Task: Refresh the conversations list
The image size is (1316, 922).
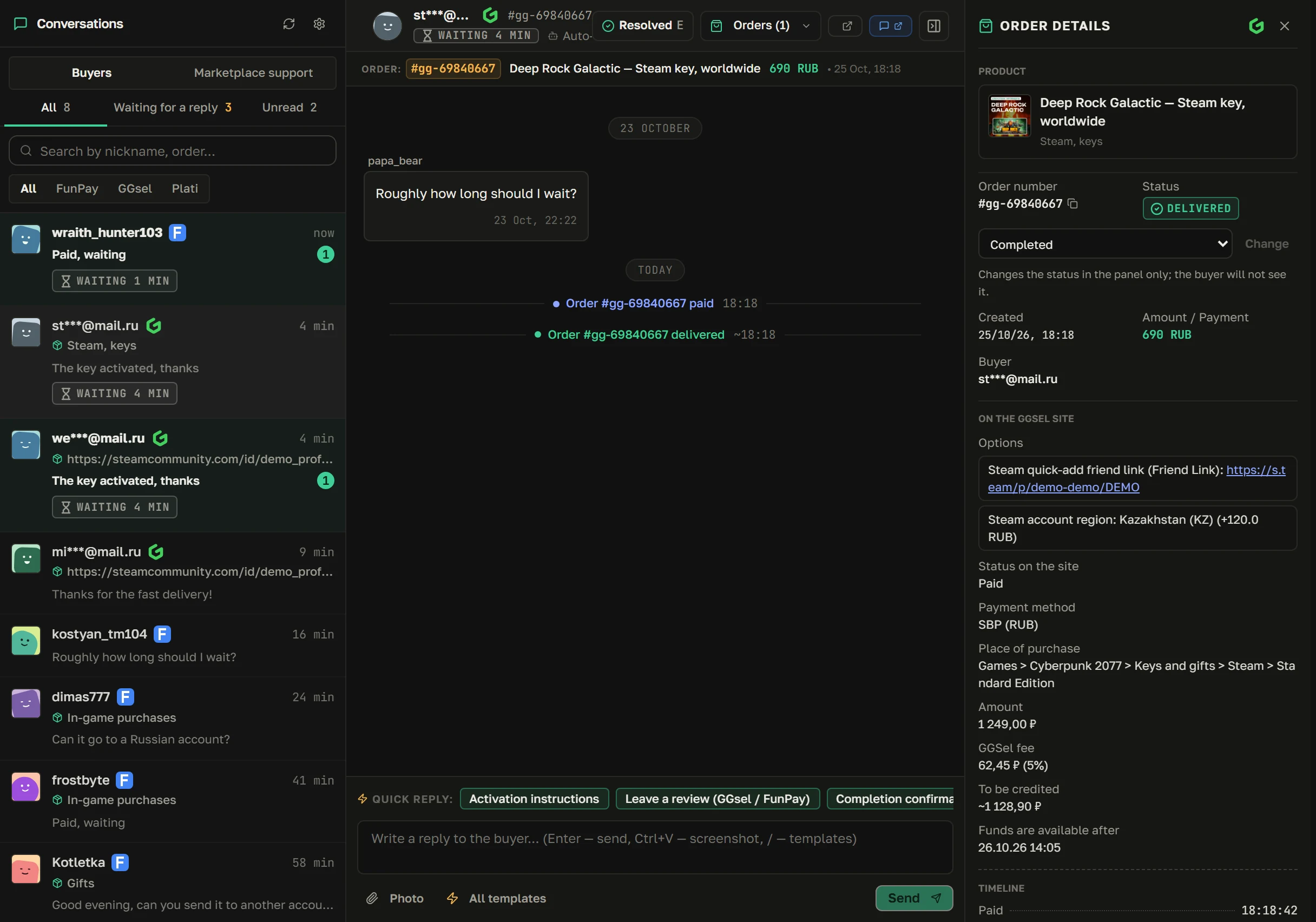Action: point(289,23)
